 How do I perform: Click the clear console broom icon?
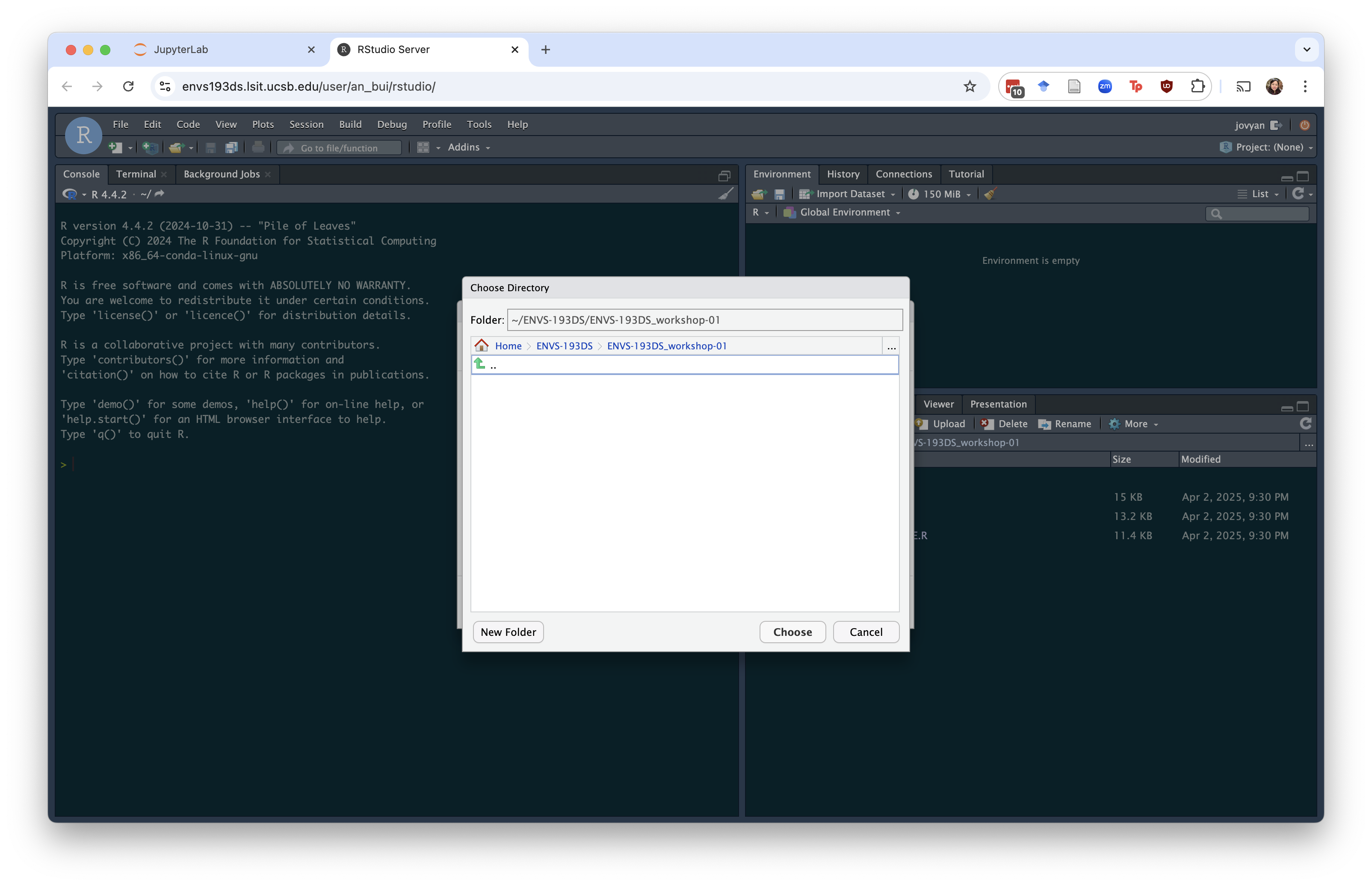tap(726, 194)
